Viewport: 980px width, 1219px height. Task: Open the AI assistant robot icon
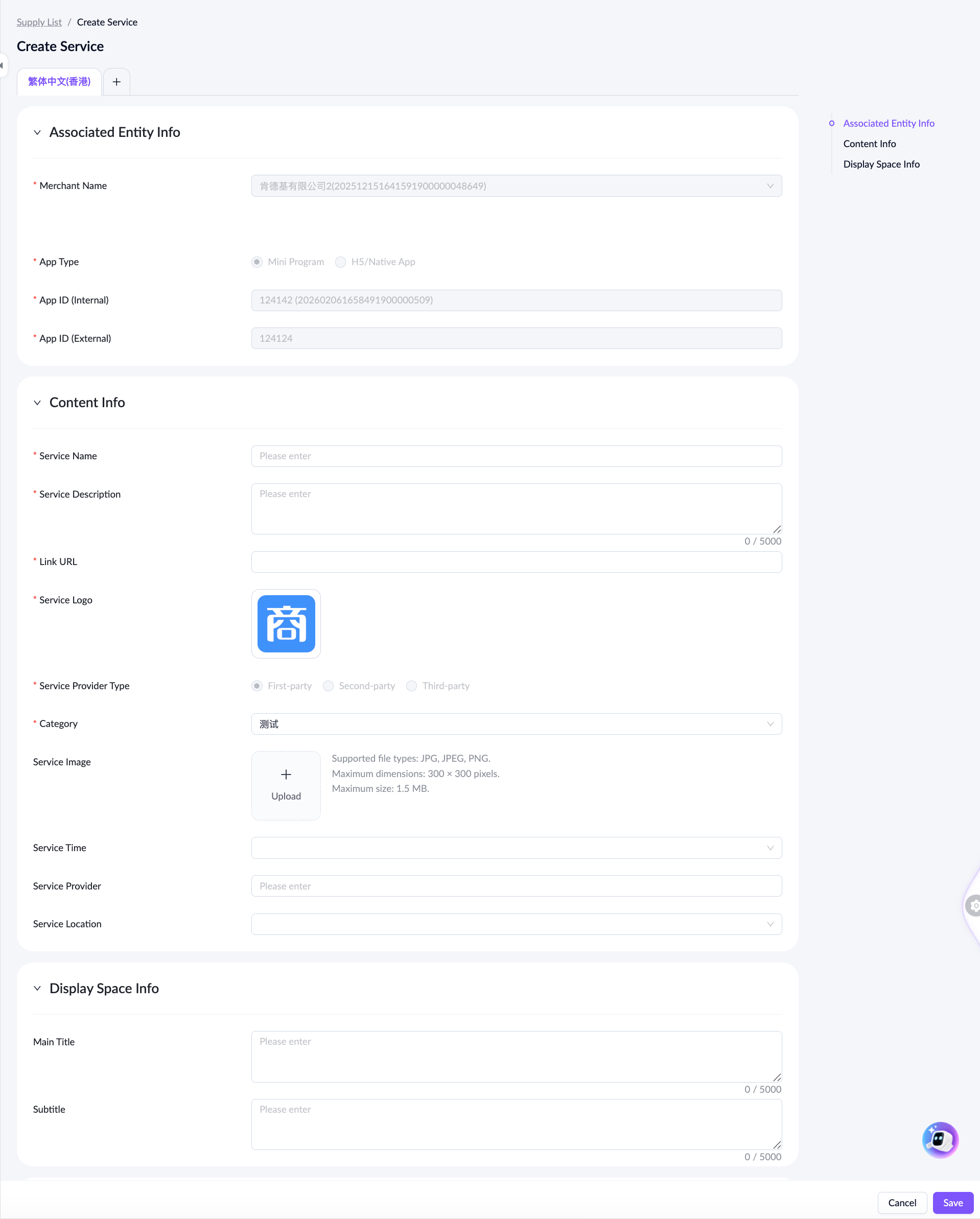click(939, 1139)
